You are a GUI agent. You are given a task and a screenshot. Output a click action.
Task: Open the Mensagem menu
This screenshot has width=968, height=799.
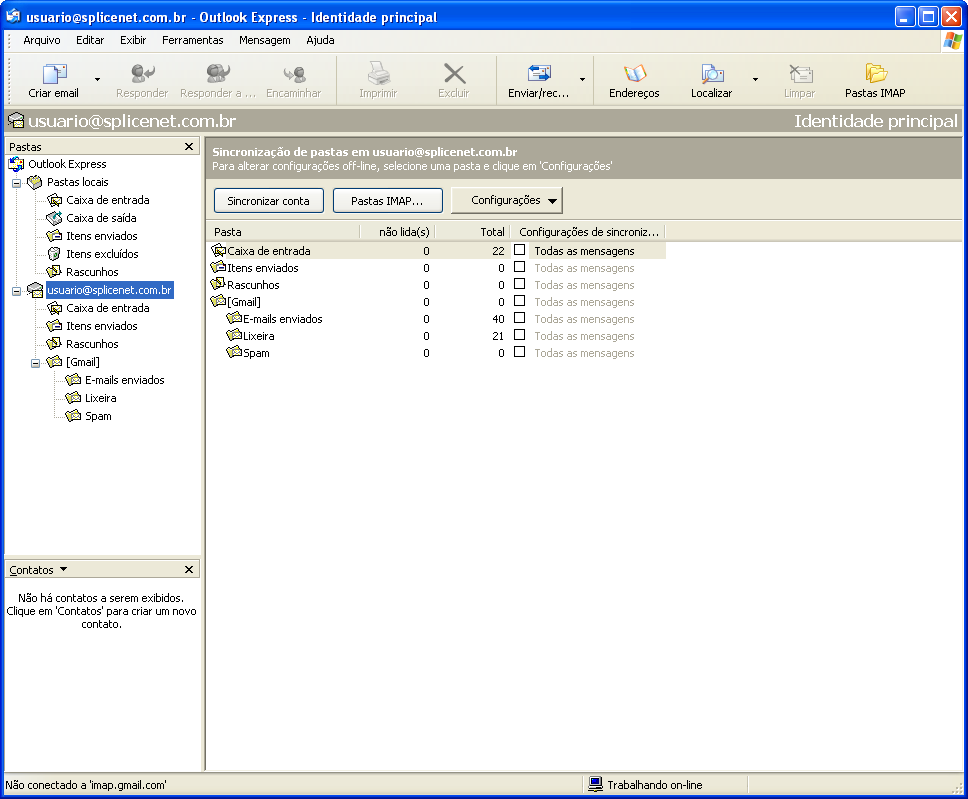click(x=265, y=40)
